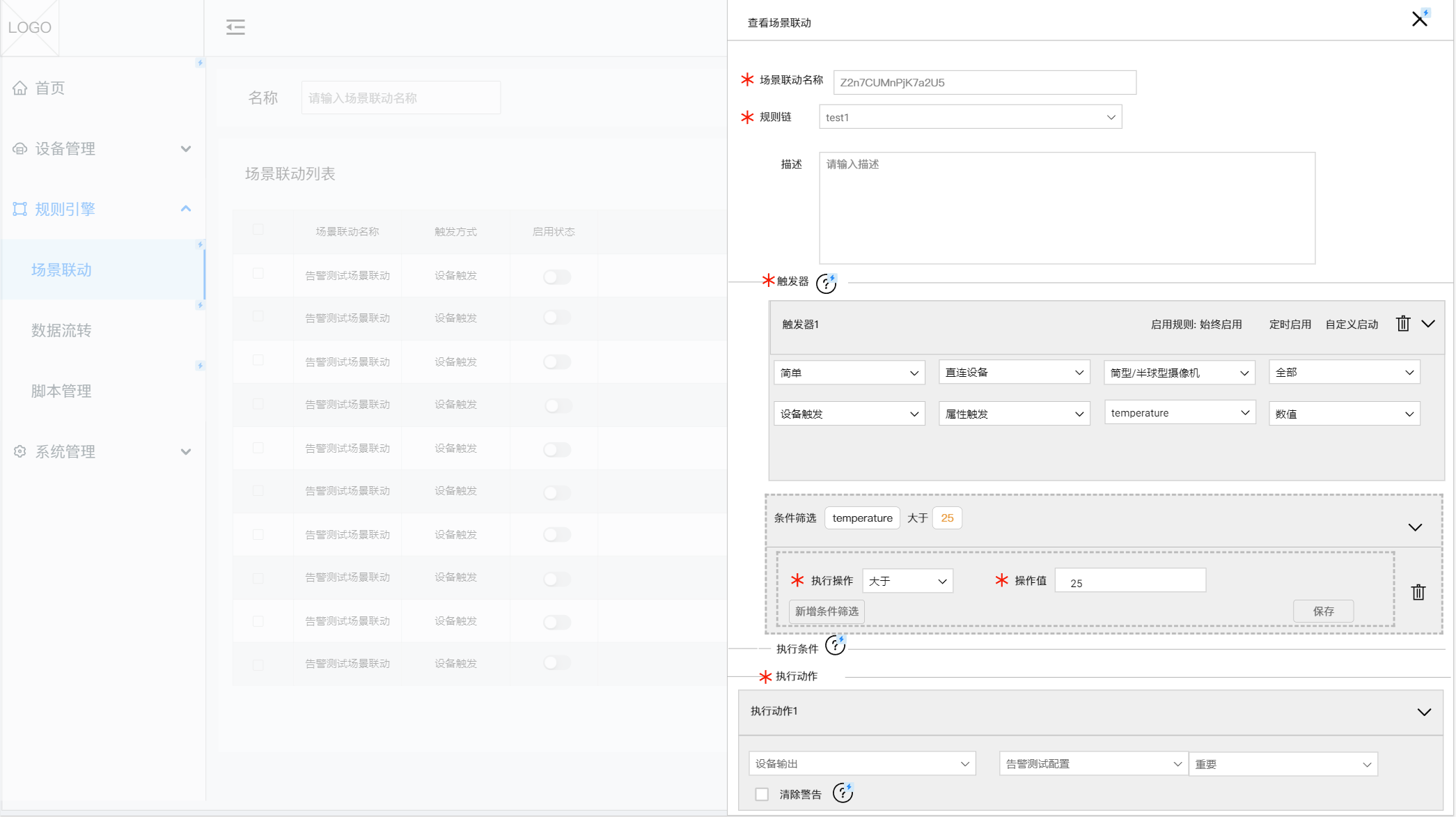Open the help tip next to 清除警告
The height and width of the screenshot is (817, 1456).
click(843, 793)
